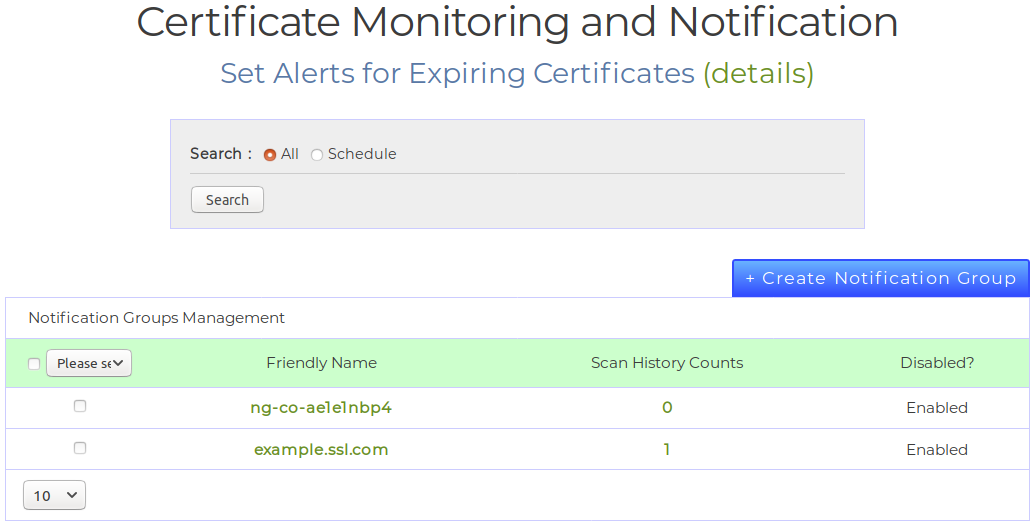
Task: Click Create Notification Group button
Action: coord(880,278)
